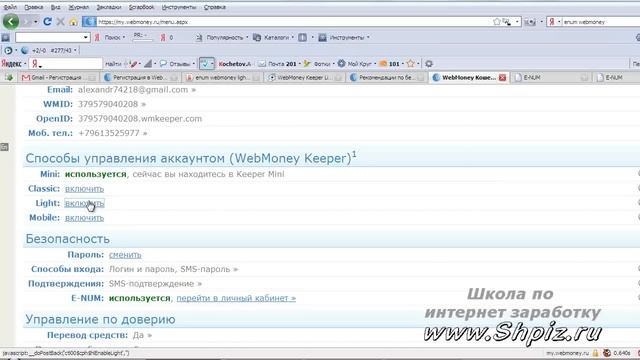Click the circular arrow icon in third toolbar

point(8,50)
